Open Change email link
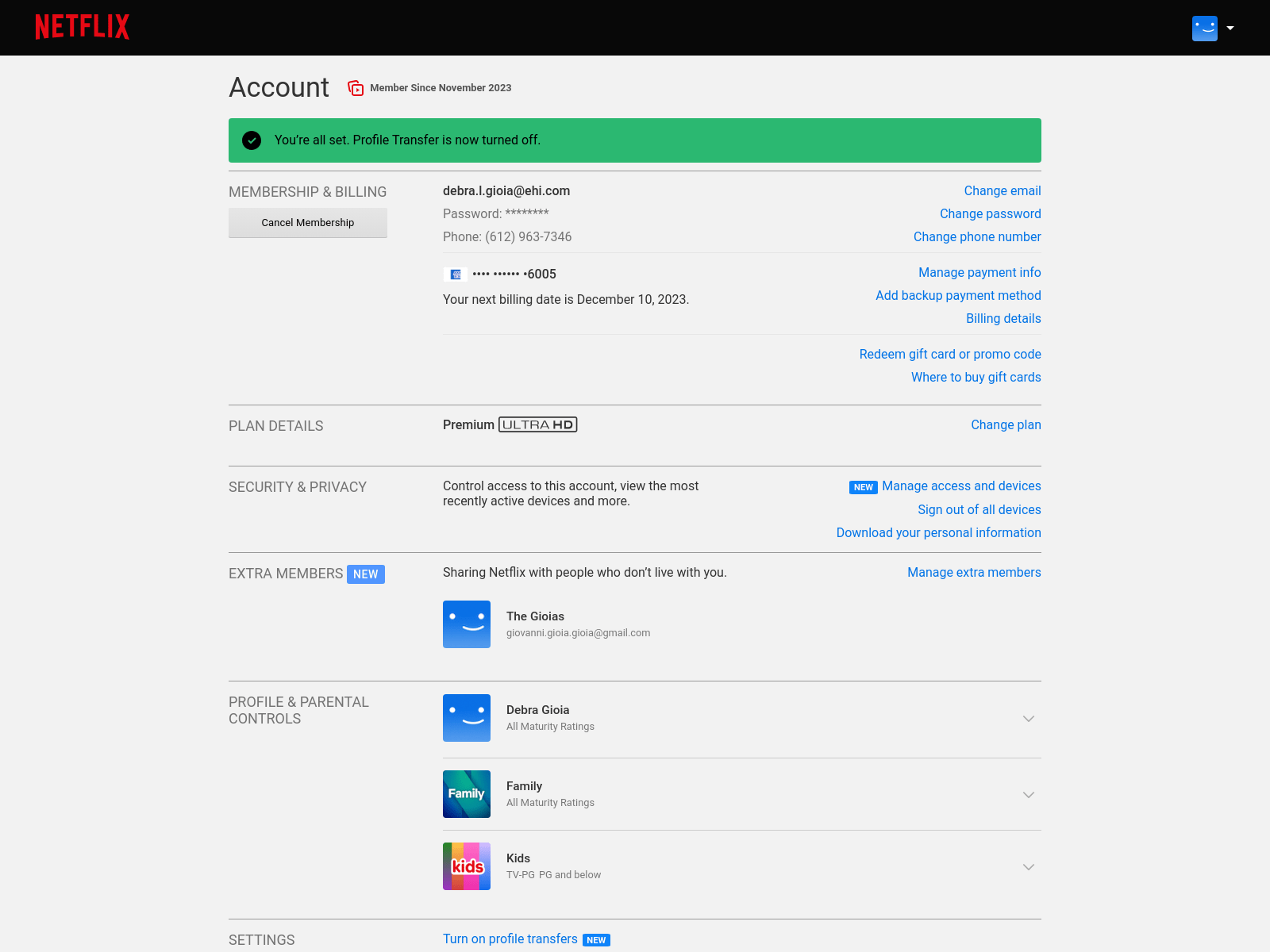 pyautogui.click(x=1003, y=190)
